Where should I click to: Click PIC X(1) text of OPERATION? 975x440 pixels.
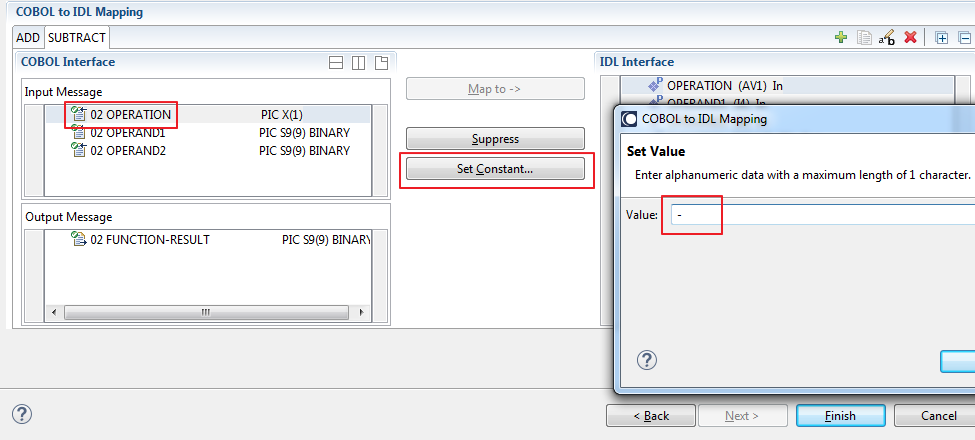pos(282,114)
